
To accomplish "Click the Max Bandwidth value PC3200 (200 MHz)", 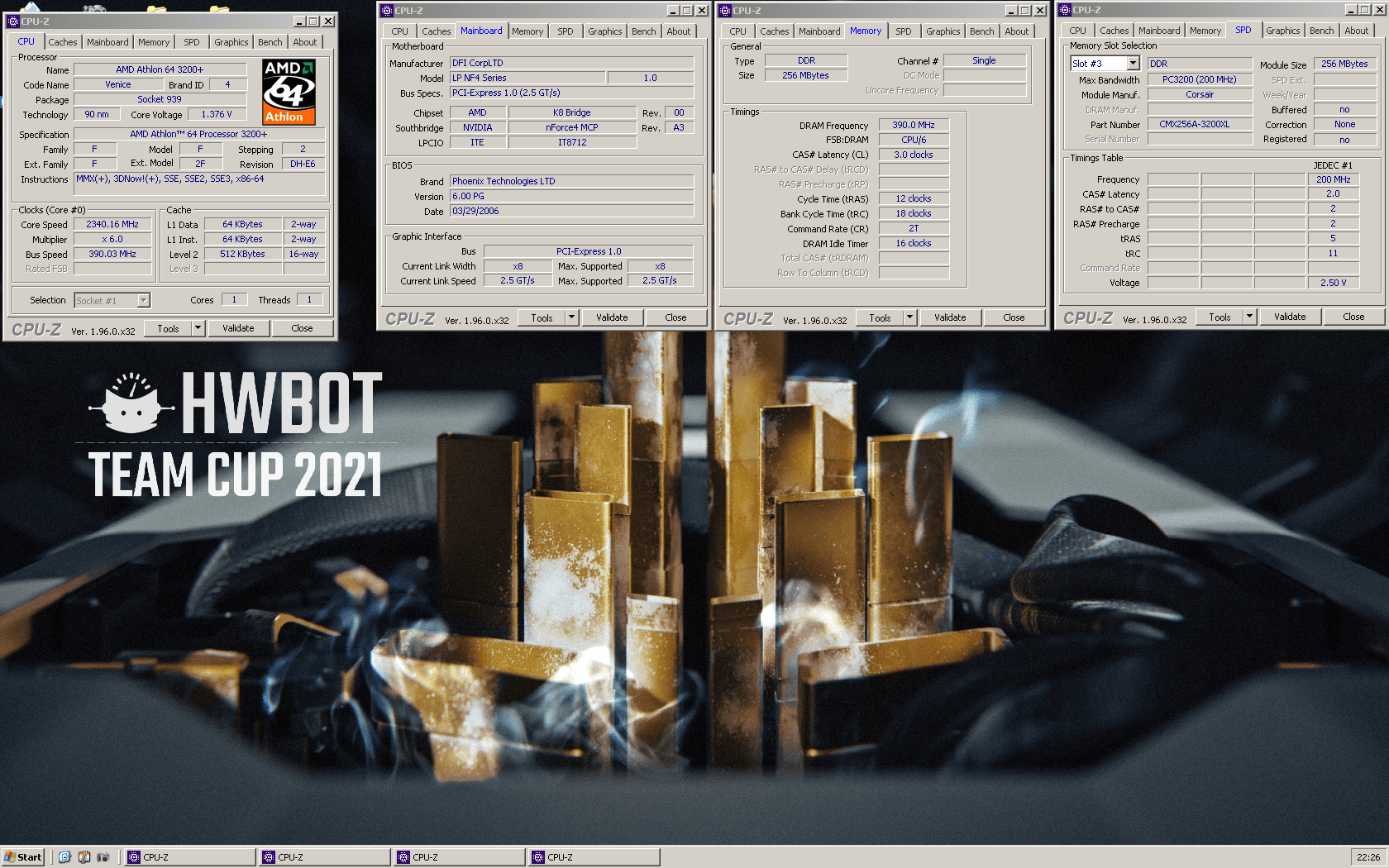I will [x=1200, y=79].
